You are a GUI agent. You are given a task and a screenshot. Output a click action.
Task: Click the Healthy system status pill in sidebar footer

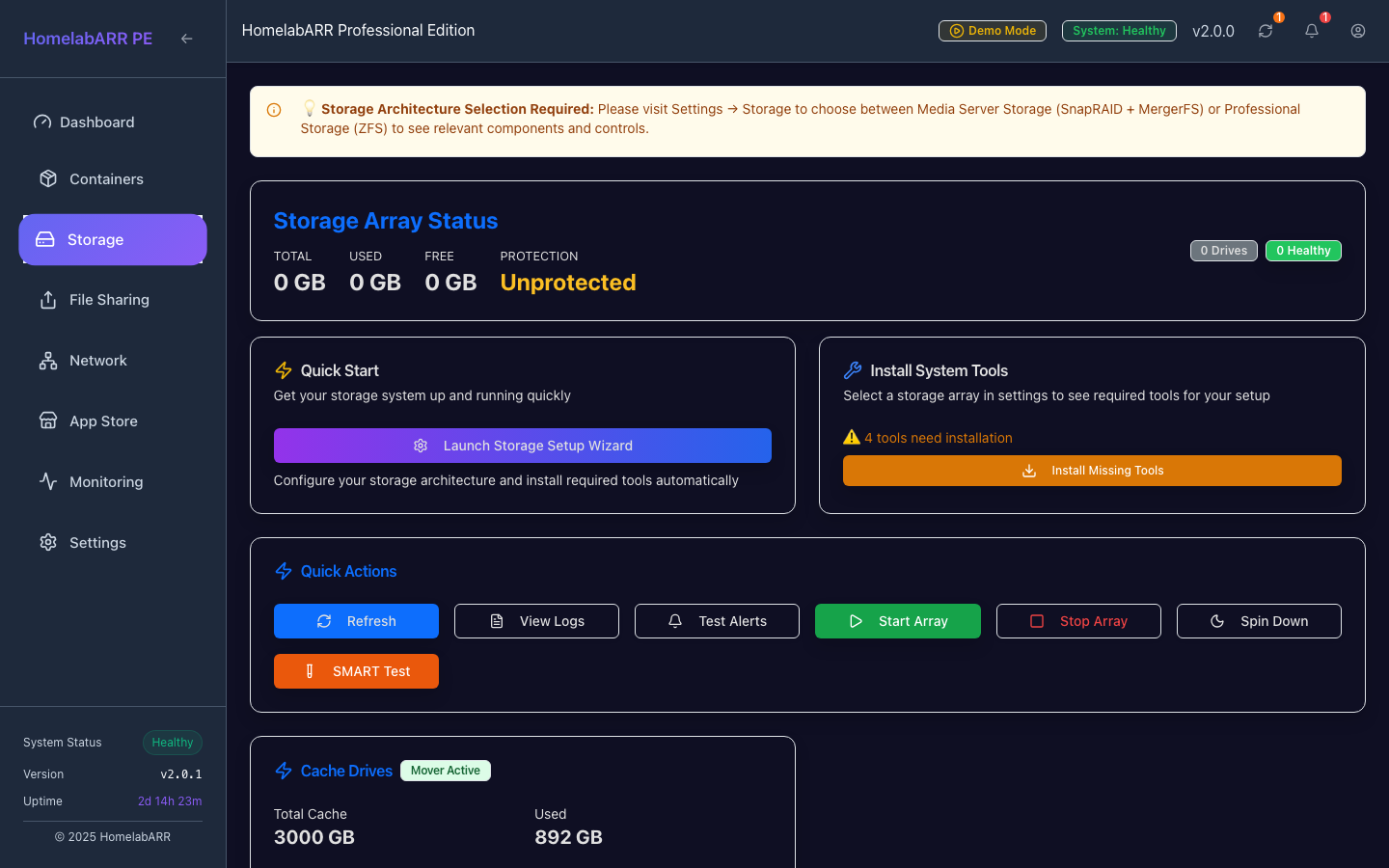(x=172, y=743)
